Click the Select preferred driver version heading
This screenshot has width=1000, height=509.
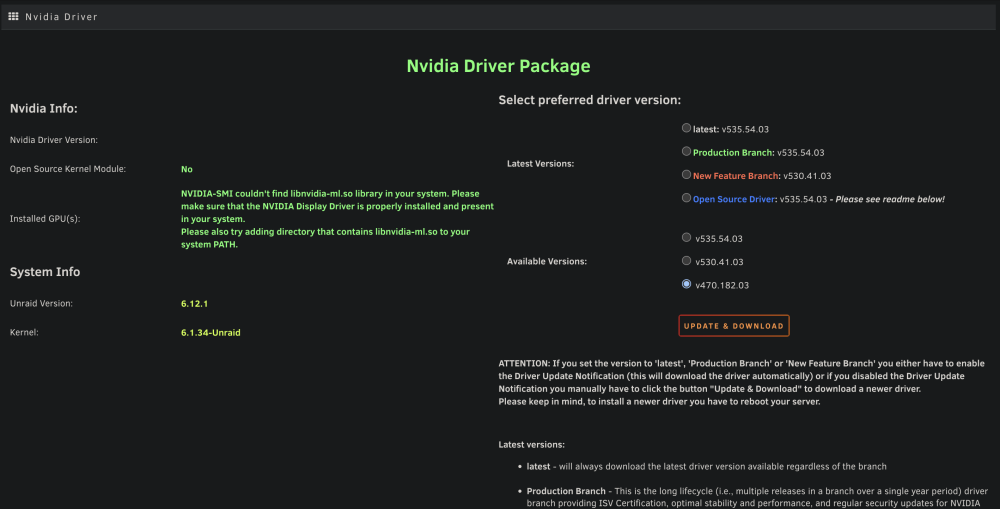589,100
